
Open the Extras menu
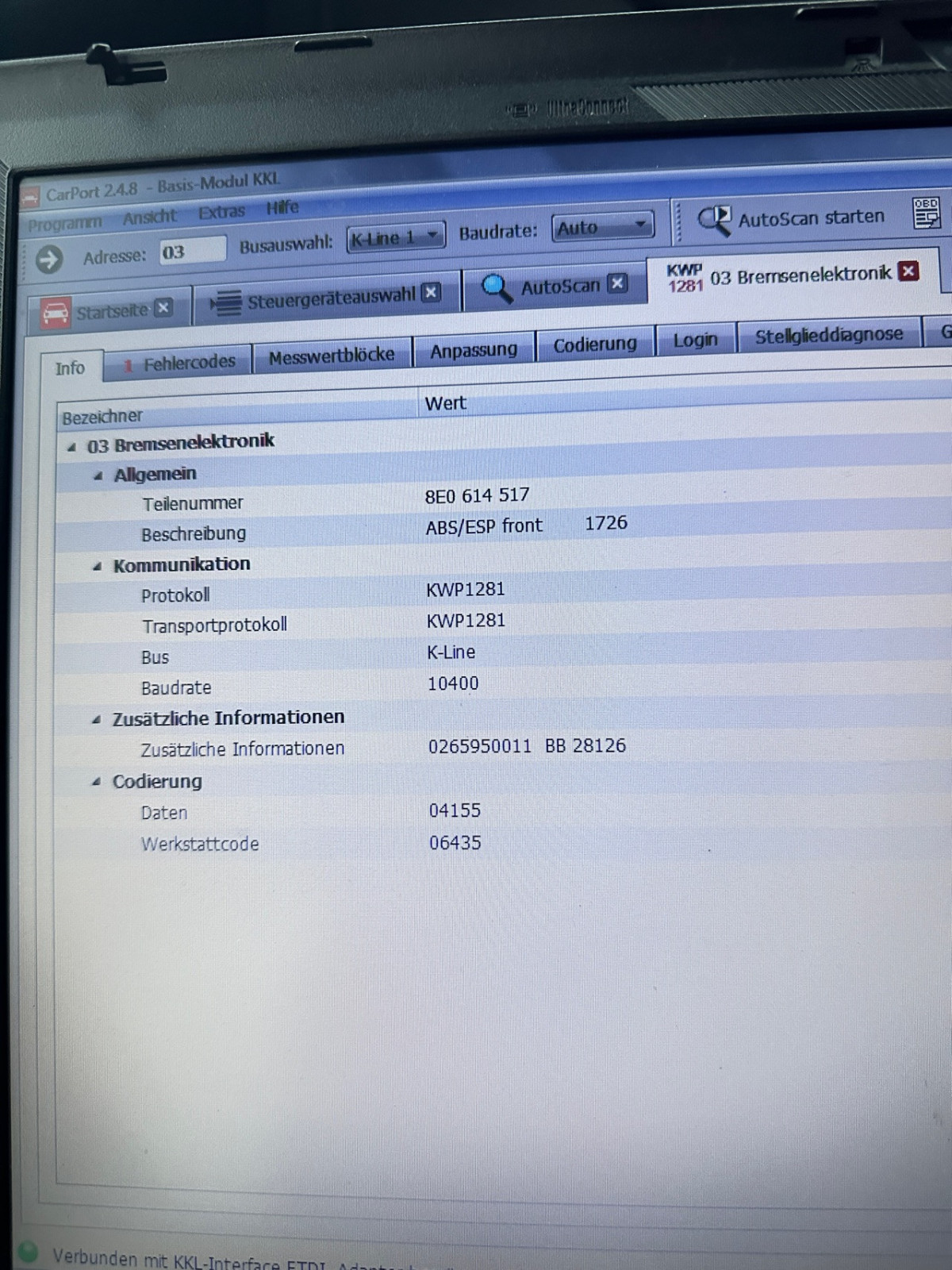click(221, 212)
